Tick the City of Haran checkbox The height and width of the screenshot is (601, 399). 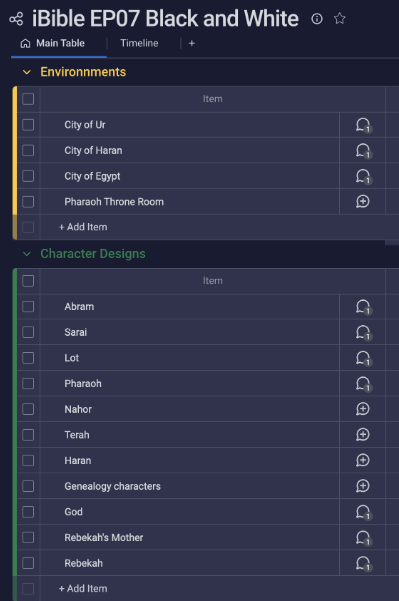click(28, 150)
